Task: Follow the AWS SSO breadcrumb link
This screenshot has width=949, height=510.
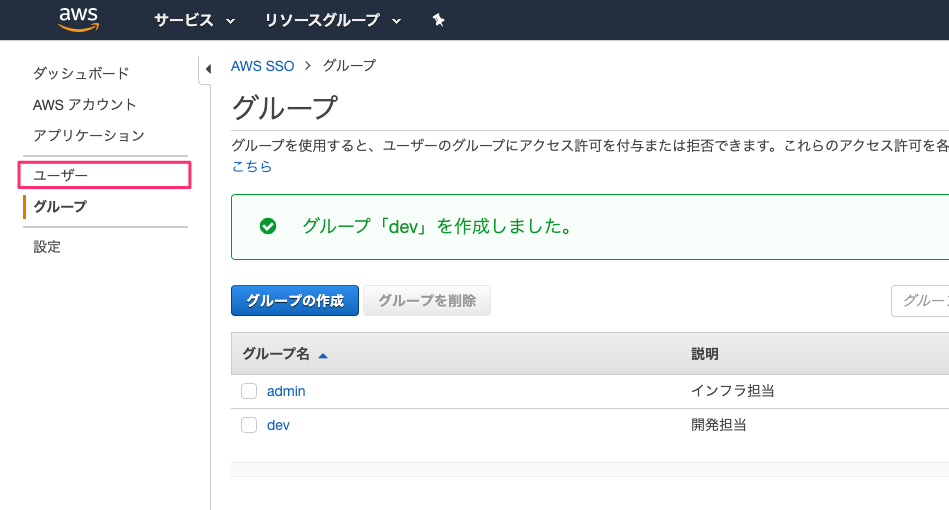Action: [262, 66]
